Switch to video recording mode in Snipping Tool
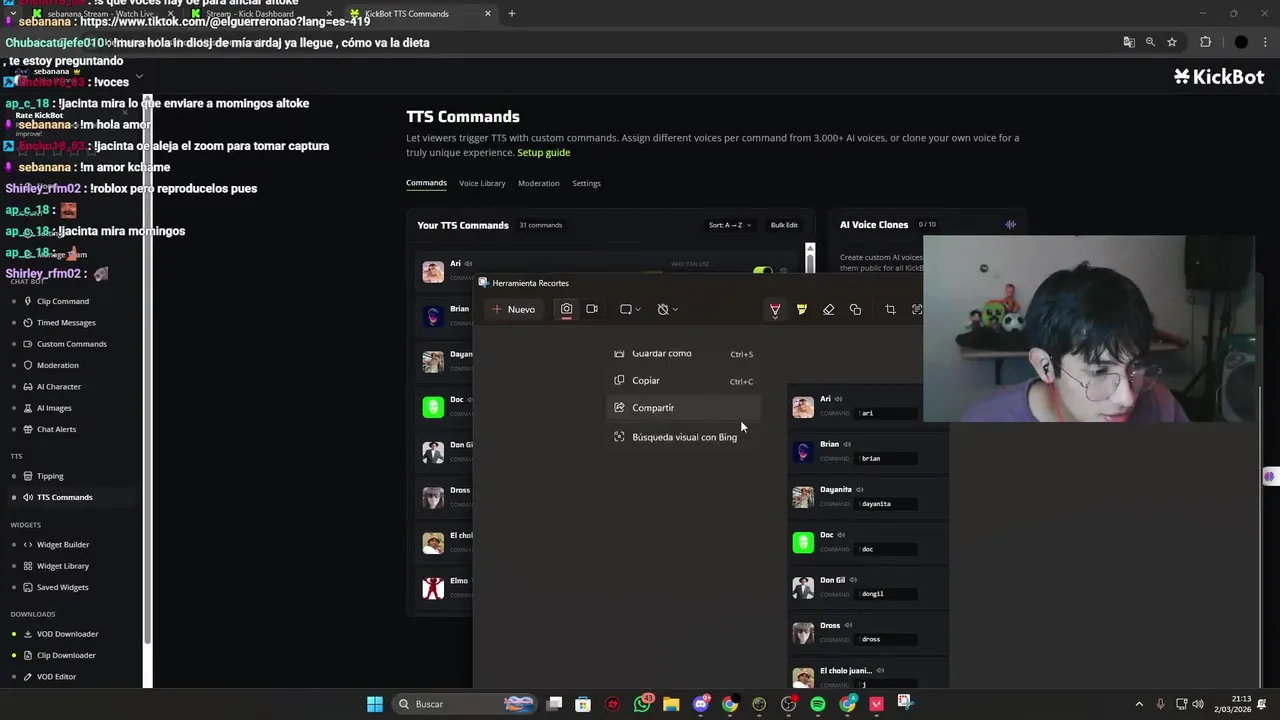This screenshot has width=1280, height=720. (592, 309)
